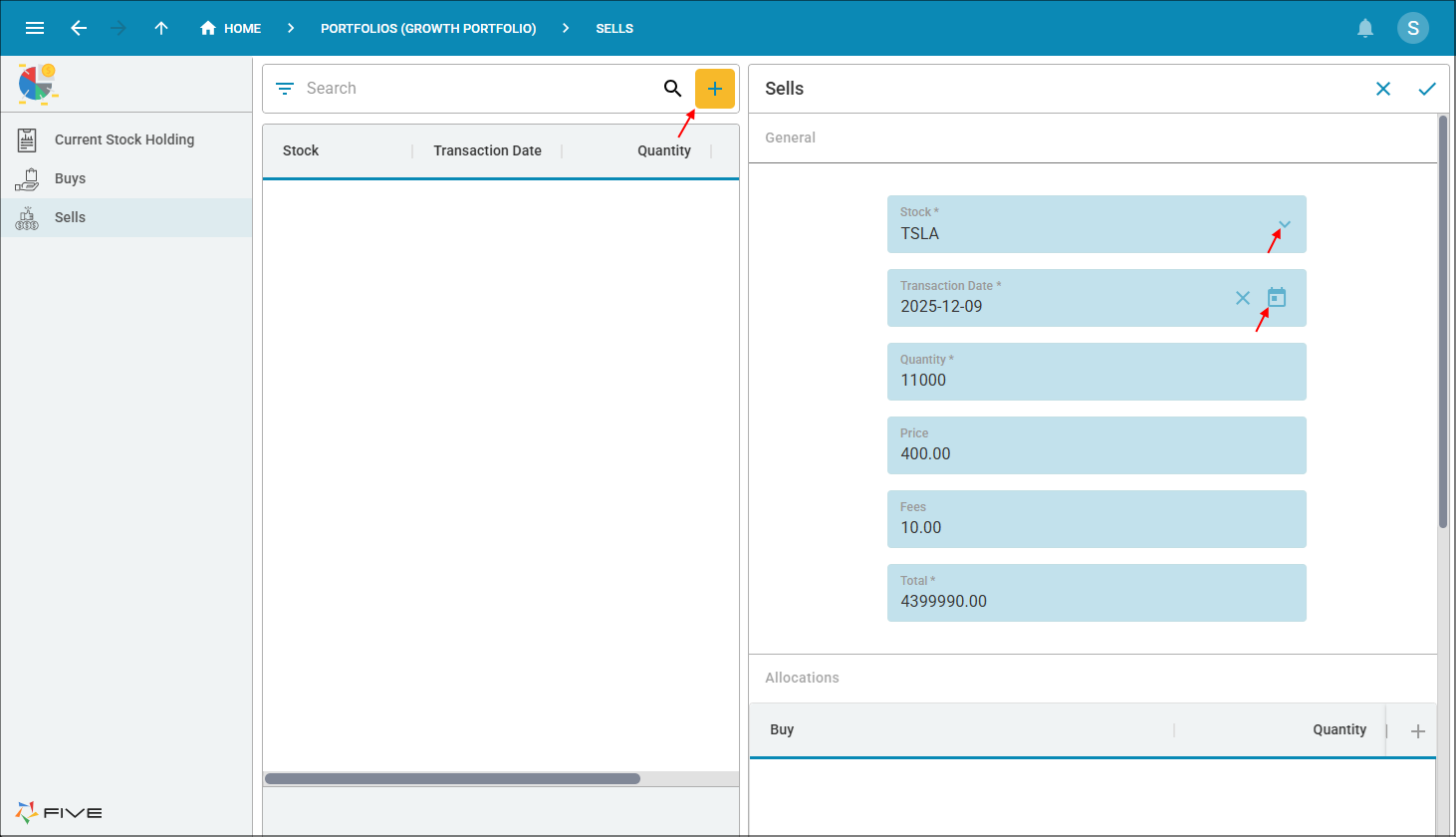The height and width of the screenshot is (837, 1456).
Task: Open Portfolios (Growth Portfolio) breadcrumb
Action: (428, 28)
